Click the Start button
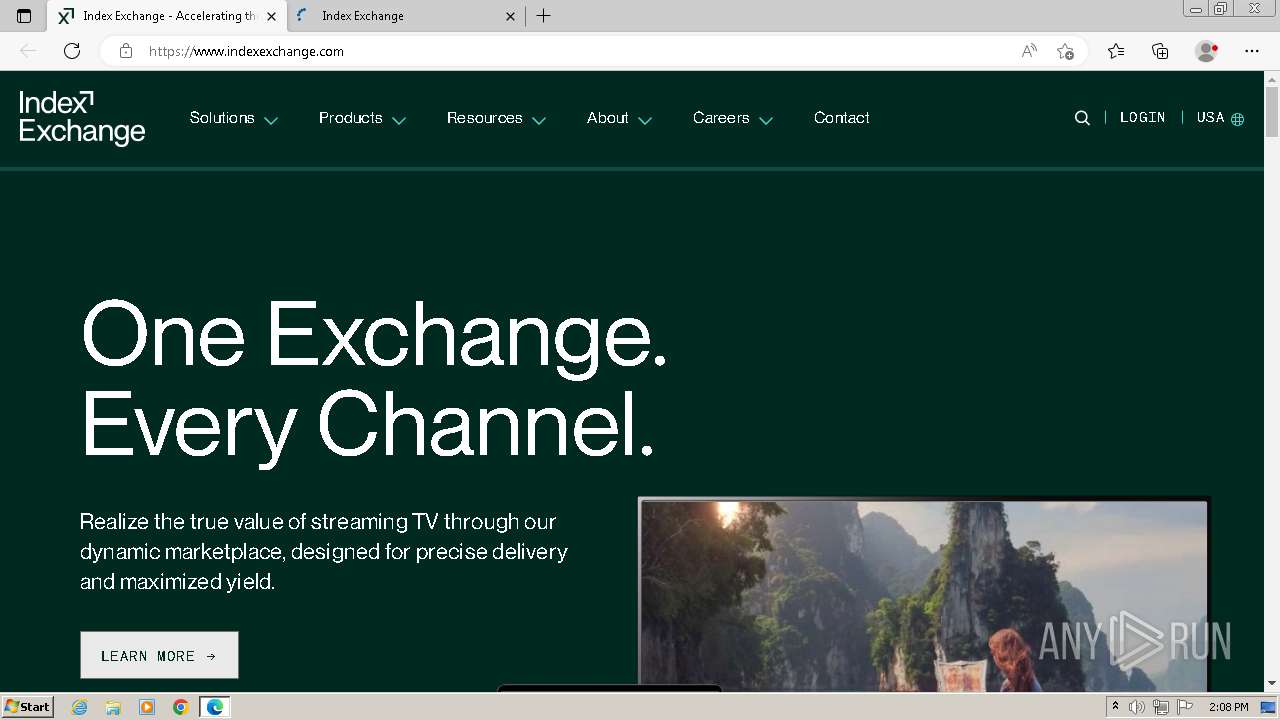The height and width of the screenshot is (720, 1280). point(27,707)
